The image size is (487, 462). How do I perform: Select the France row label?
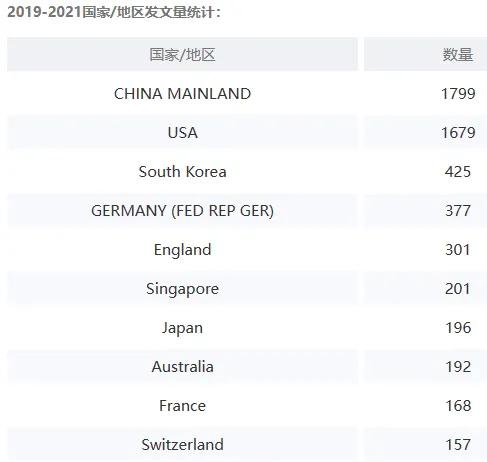point(182,406)
